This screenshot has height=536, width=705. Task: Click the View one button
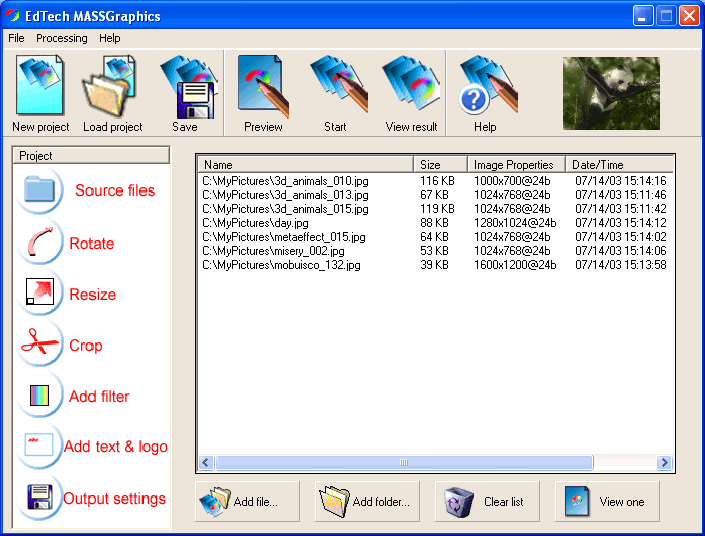[x=607, y=501]
